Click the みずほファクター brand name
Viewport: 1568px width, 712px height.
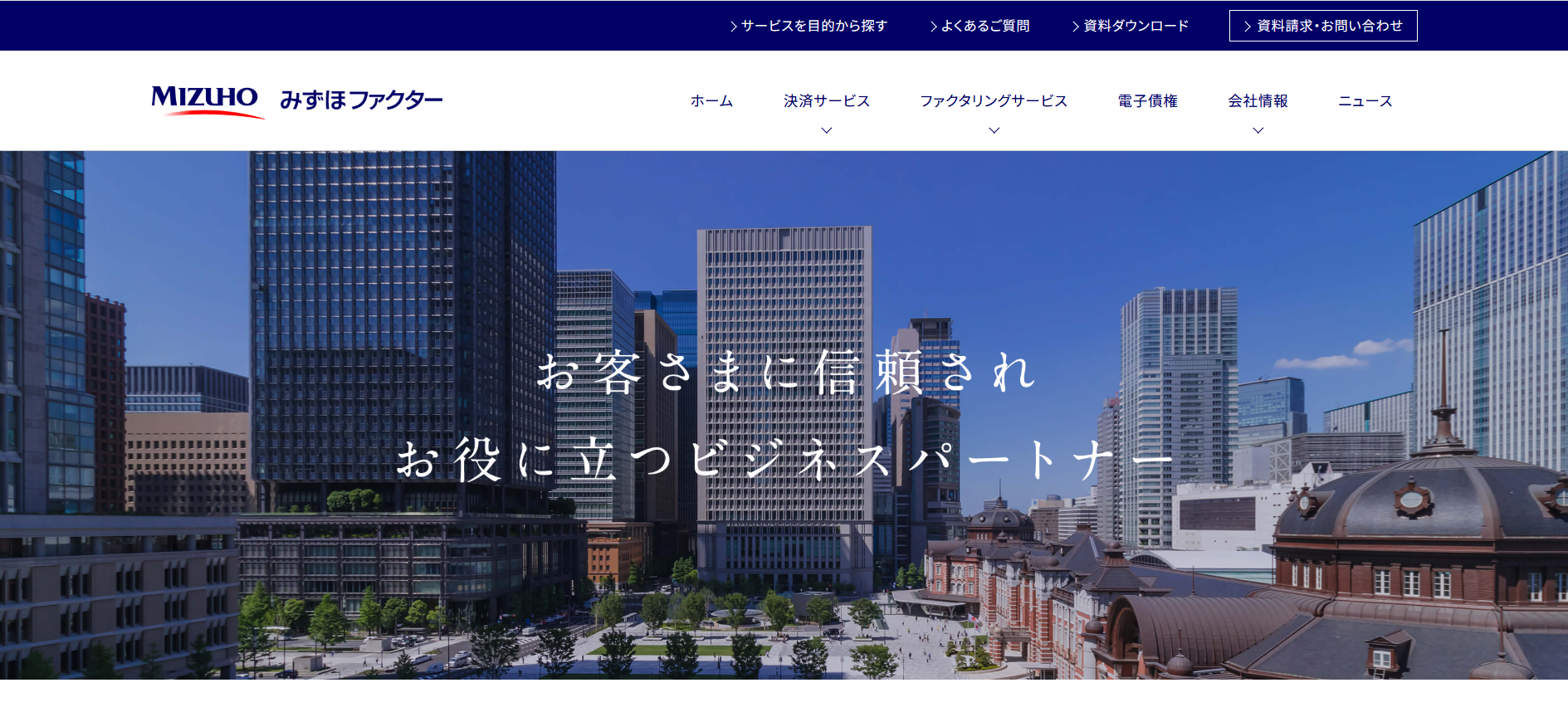(361, 100)
